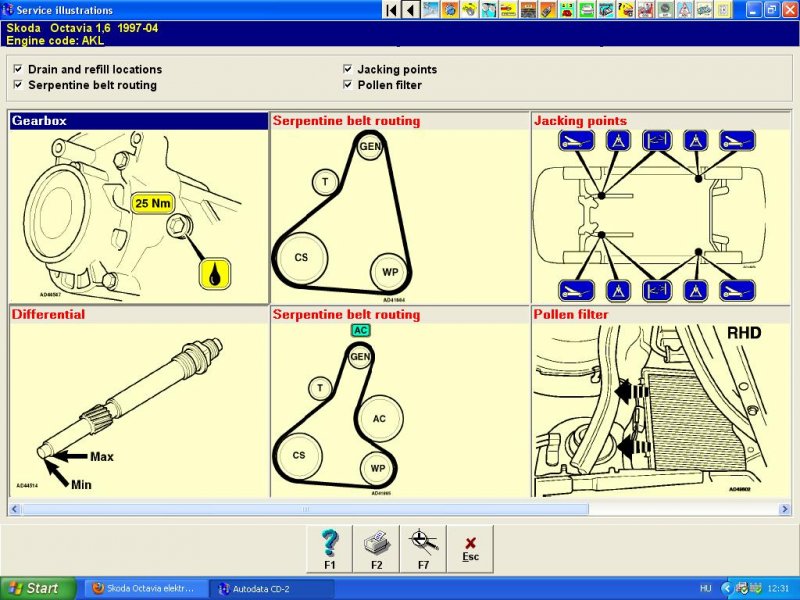Click the upper-left trolley jack icon
This screenshot has height=600, width=800.
click(x=576, y=140)
